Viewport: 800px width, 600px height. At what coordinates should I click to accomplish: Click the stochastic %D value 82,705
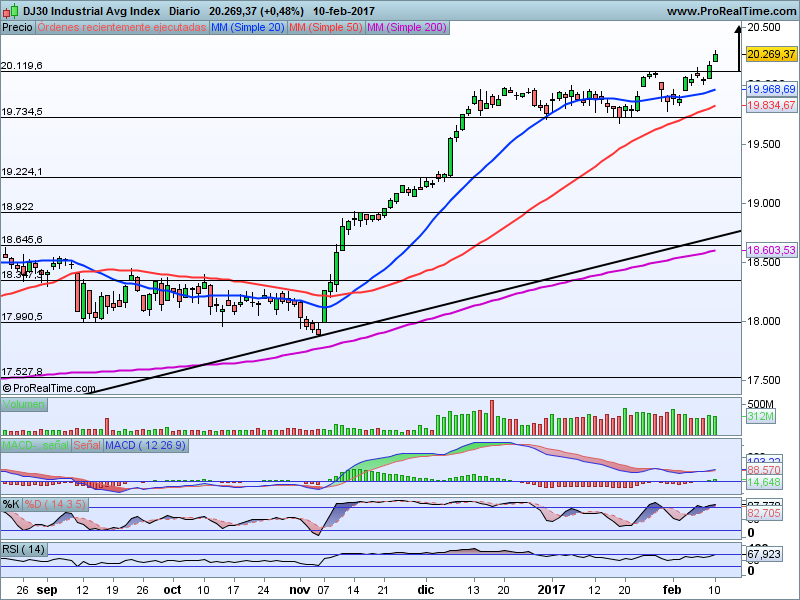pos(764,513)
